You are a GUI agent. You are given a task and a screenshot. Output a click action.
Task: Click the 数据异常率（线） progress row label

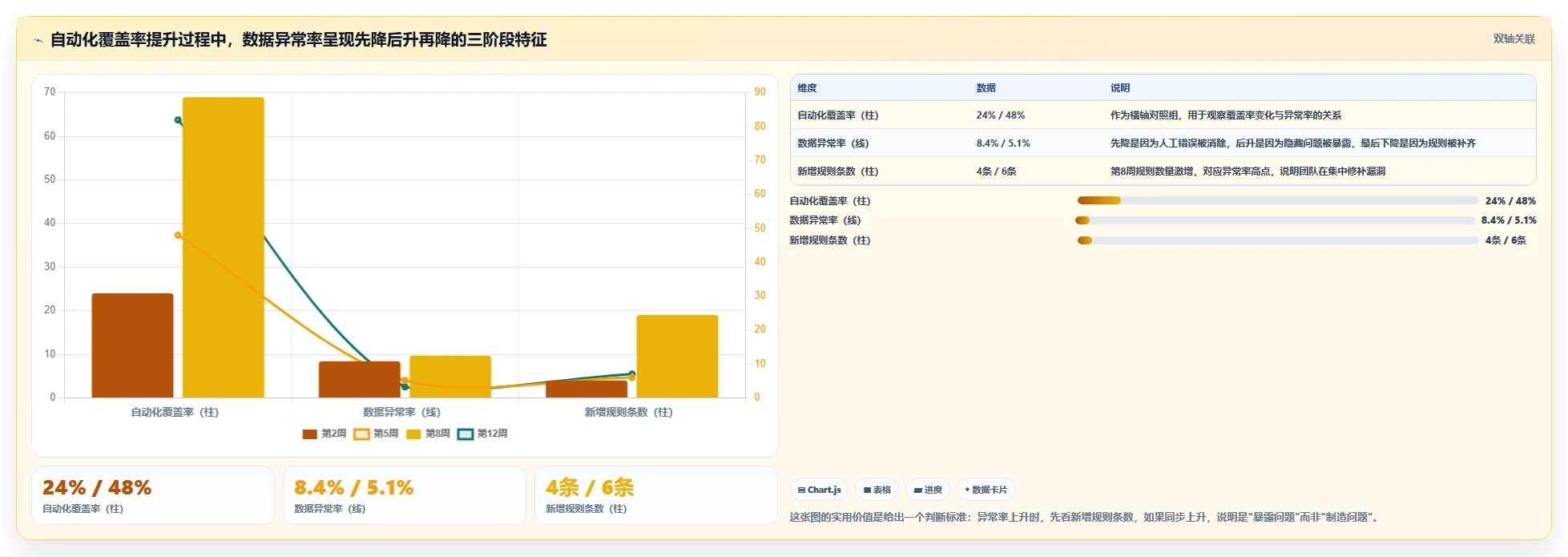(825, 220)
